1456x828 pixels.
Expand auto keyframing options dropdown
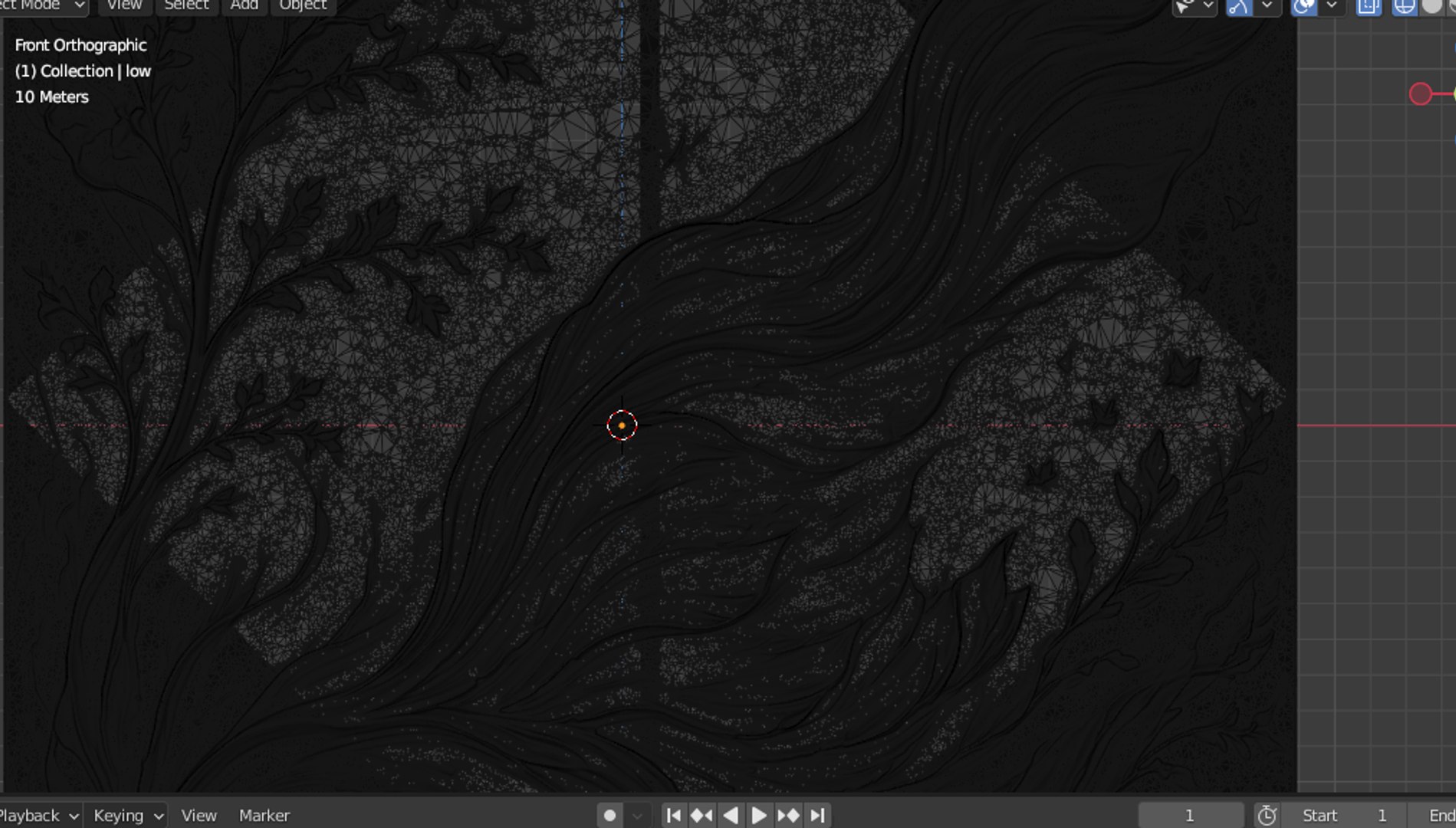[x=638, y=815]
